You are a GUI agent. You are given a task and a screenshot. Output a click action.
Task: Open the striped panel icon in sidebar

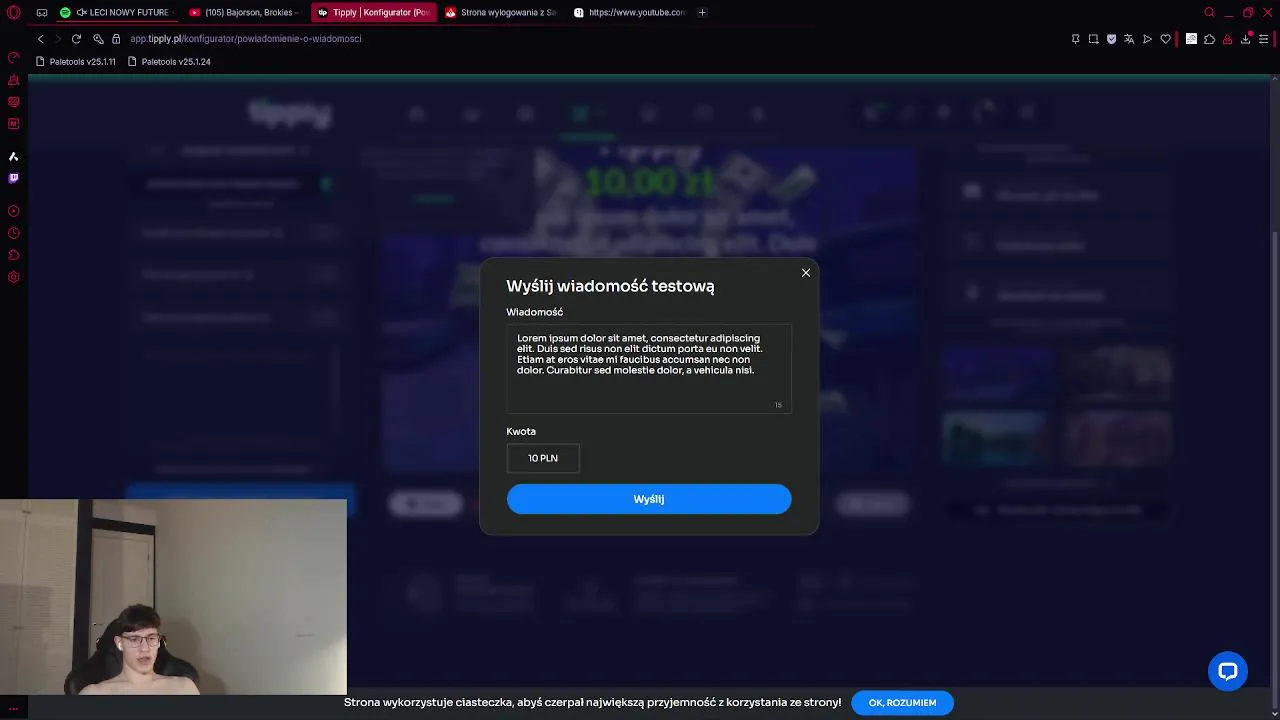(x=14, y=102)
